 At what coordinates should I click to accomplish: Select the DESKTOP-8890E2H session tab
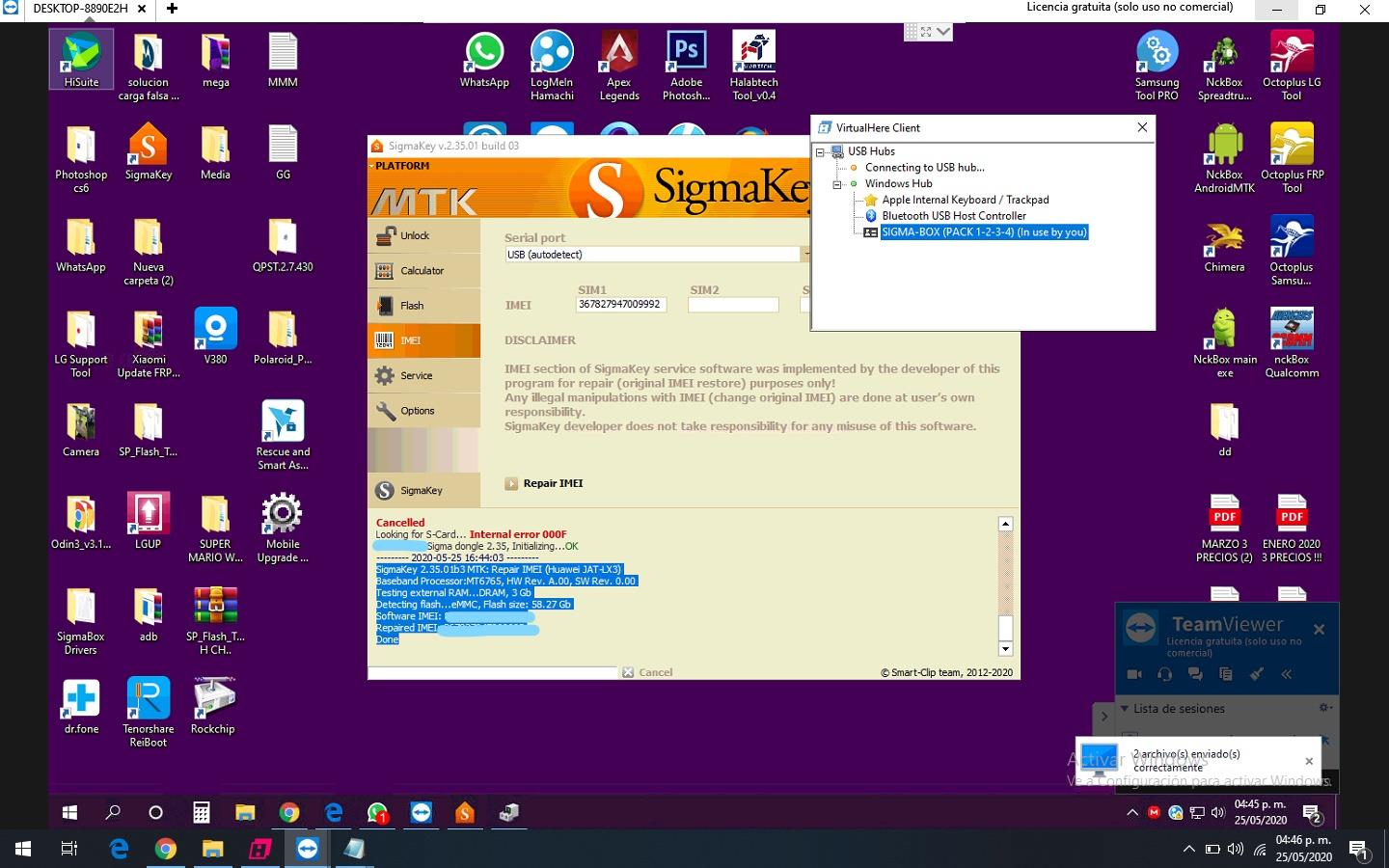click(x=79, y=9)
